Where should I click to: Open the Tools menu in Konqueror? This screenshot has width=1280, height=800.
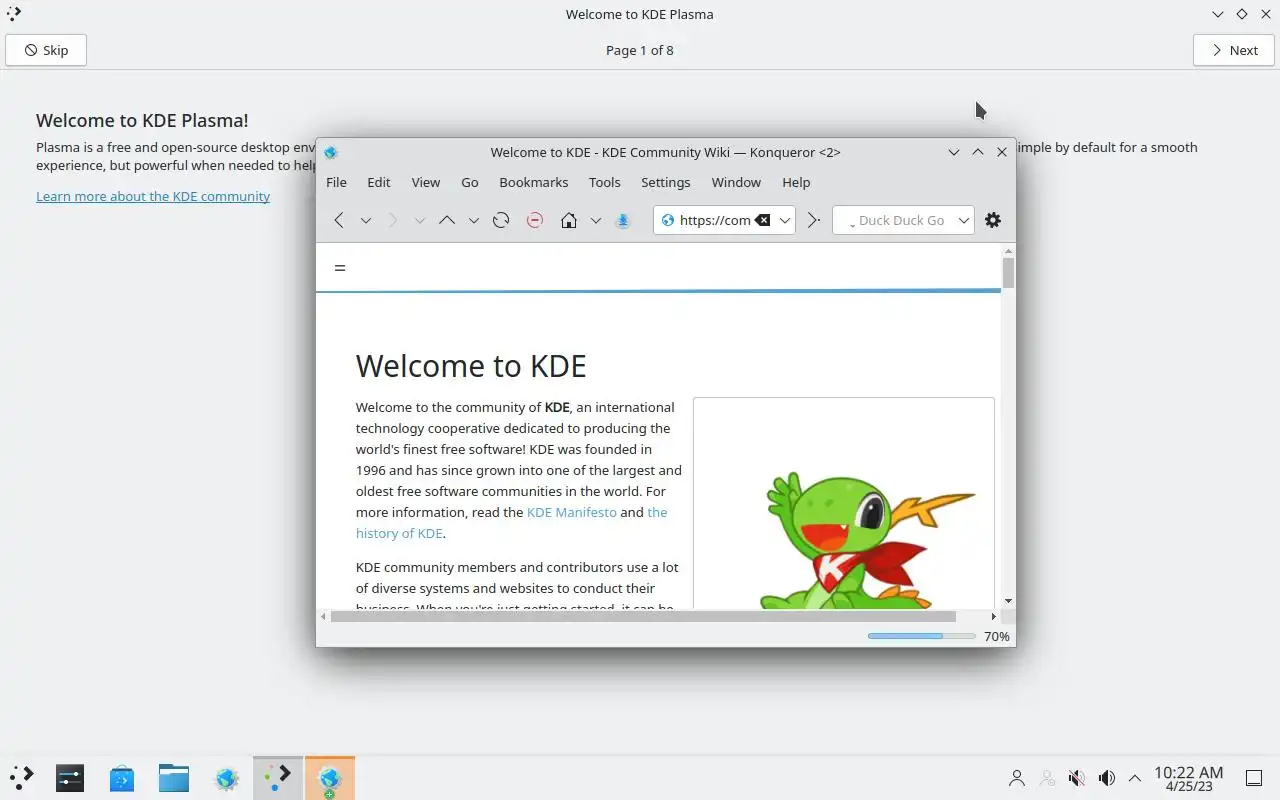605,182
